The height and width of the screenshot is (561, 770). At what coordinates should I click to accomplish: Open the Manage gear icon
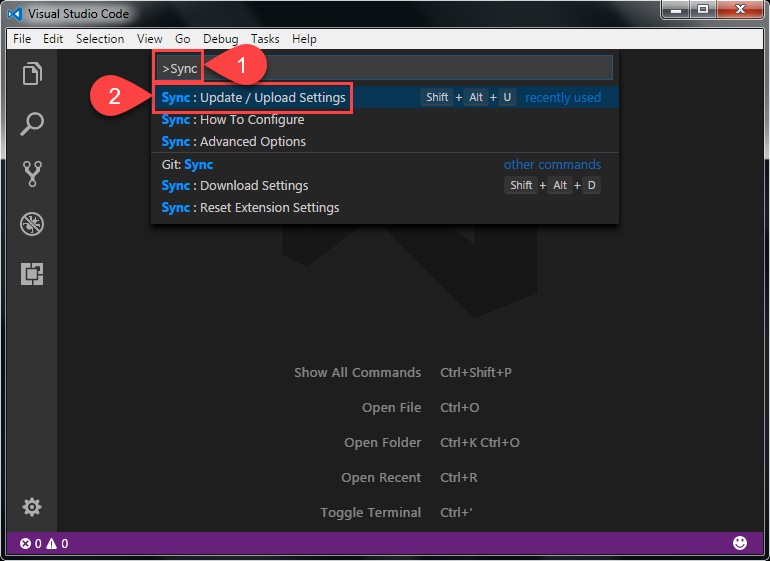tap(32, 507)
